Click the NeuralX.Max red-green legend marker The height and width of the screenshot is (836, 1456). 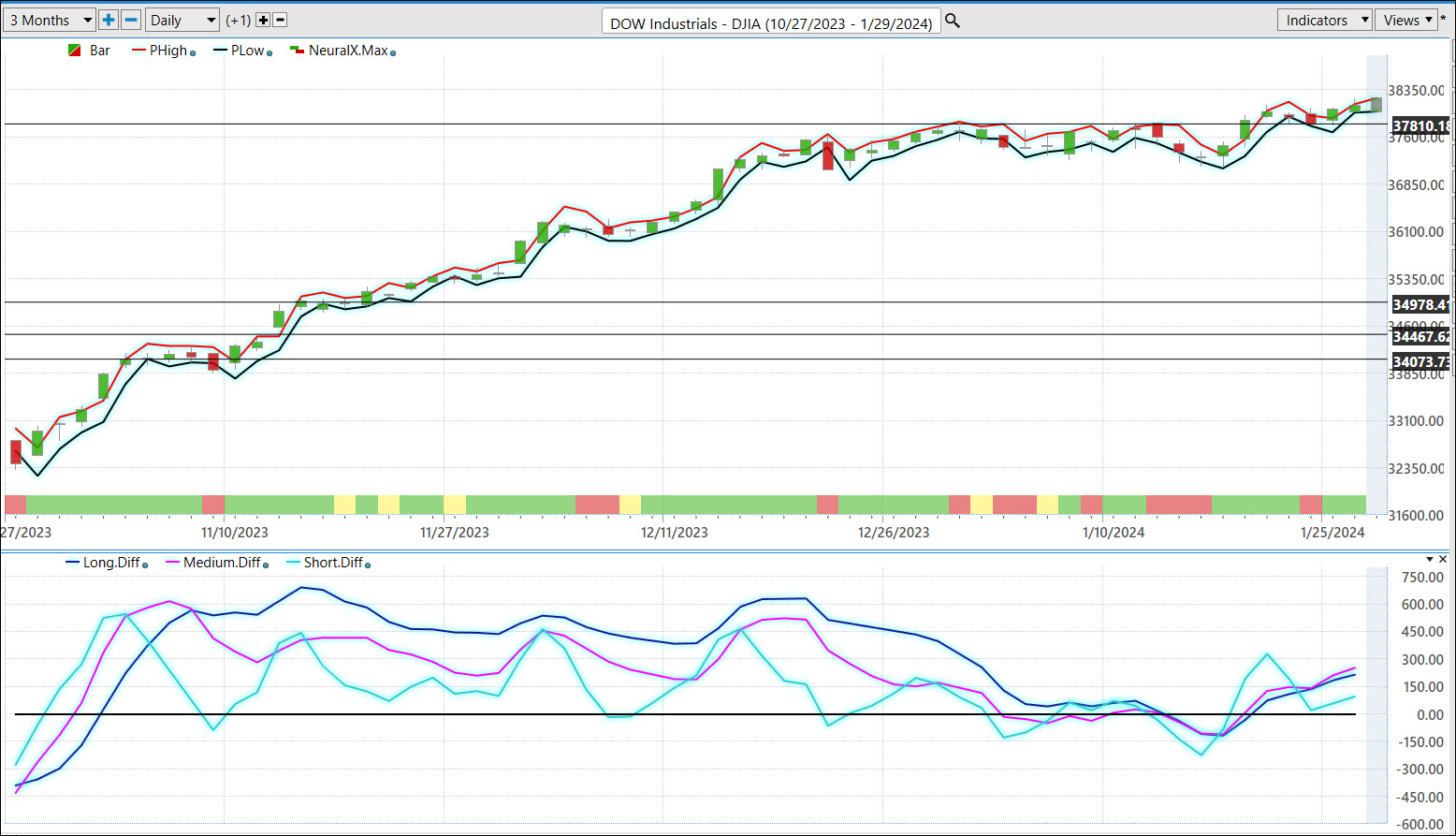297,50
